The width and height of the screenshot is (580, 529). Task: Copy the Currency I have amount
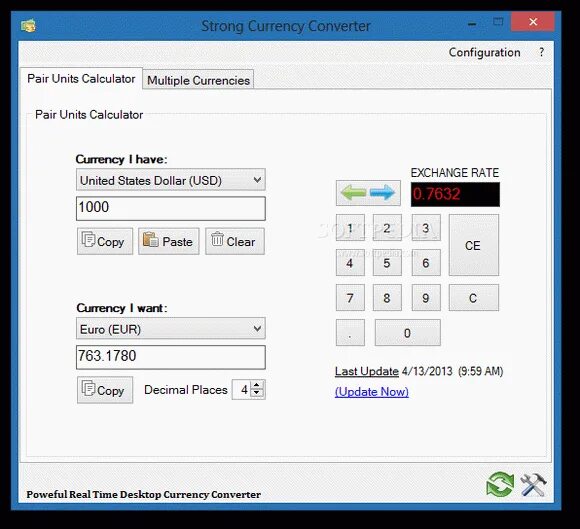(x=105, y=241)
